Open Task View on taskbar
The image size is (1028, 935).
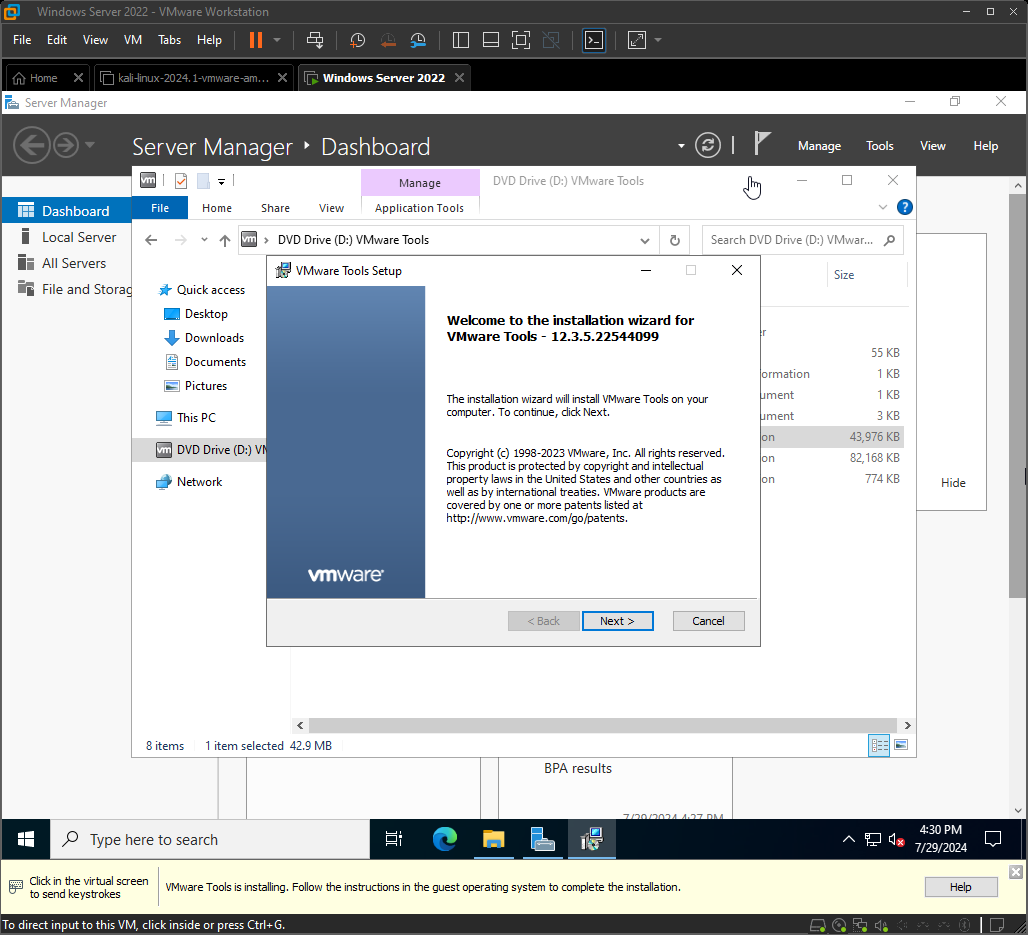tap(393, 839)
